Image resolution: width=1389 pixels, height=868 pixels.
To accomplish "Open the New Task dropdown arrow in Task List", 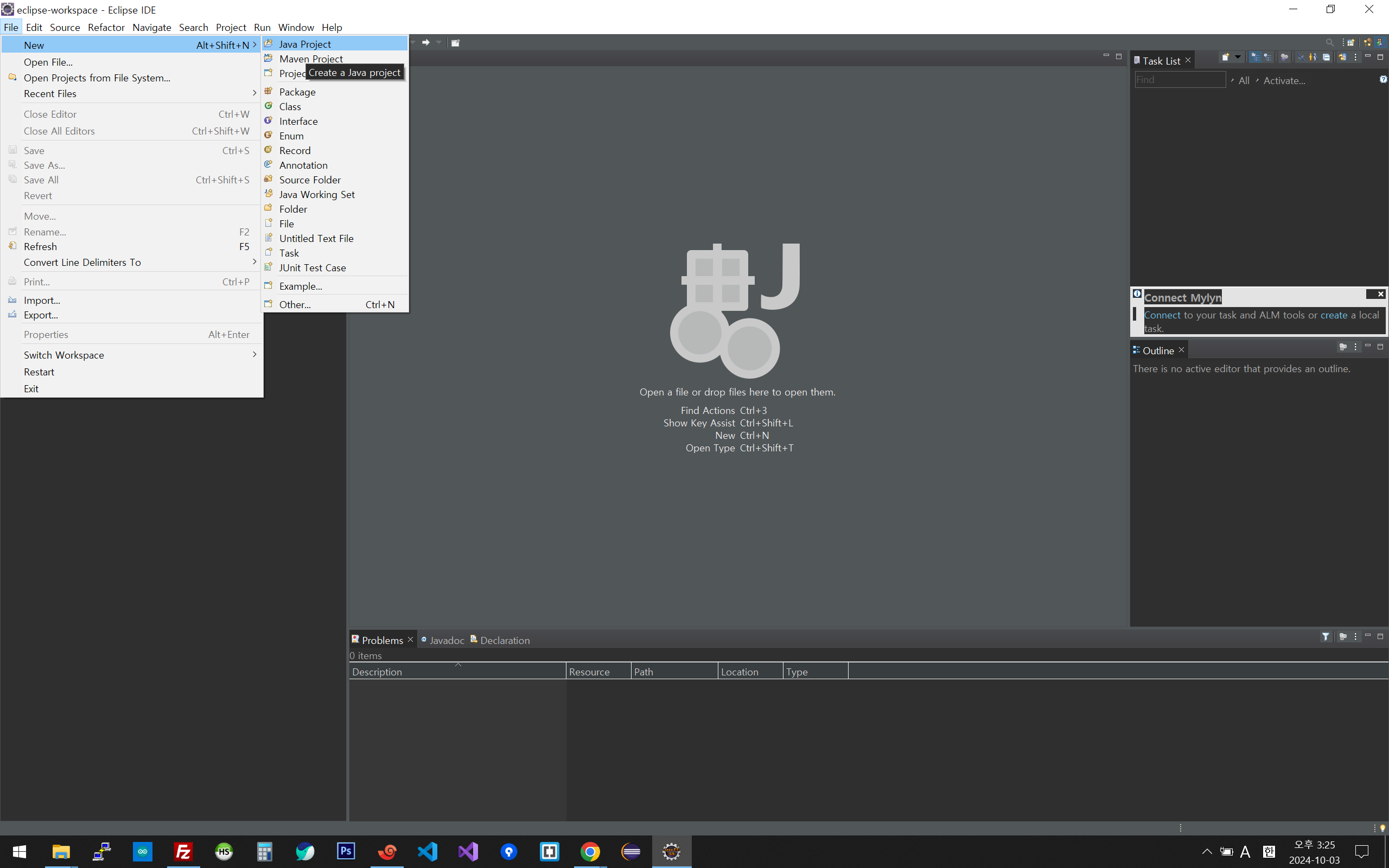I will coord(1238,57).
